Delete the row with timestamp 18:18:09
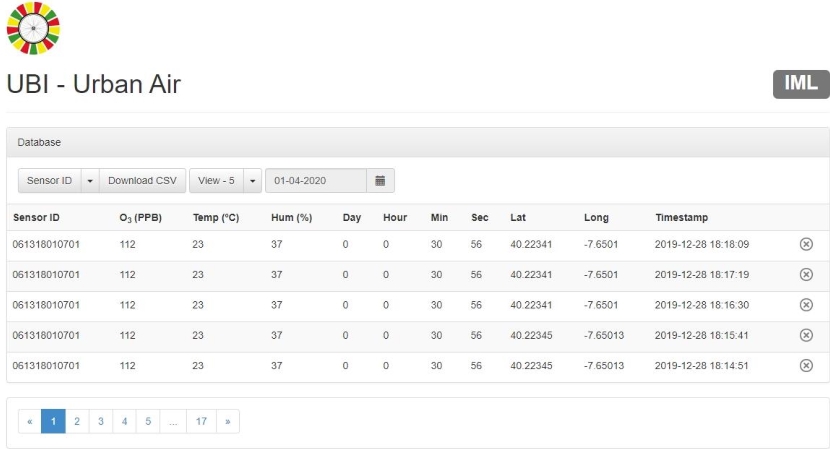This screenshot has height=449, width=830. click(806, 244)
